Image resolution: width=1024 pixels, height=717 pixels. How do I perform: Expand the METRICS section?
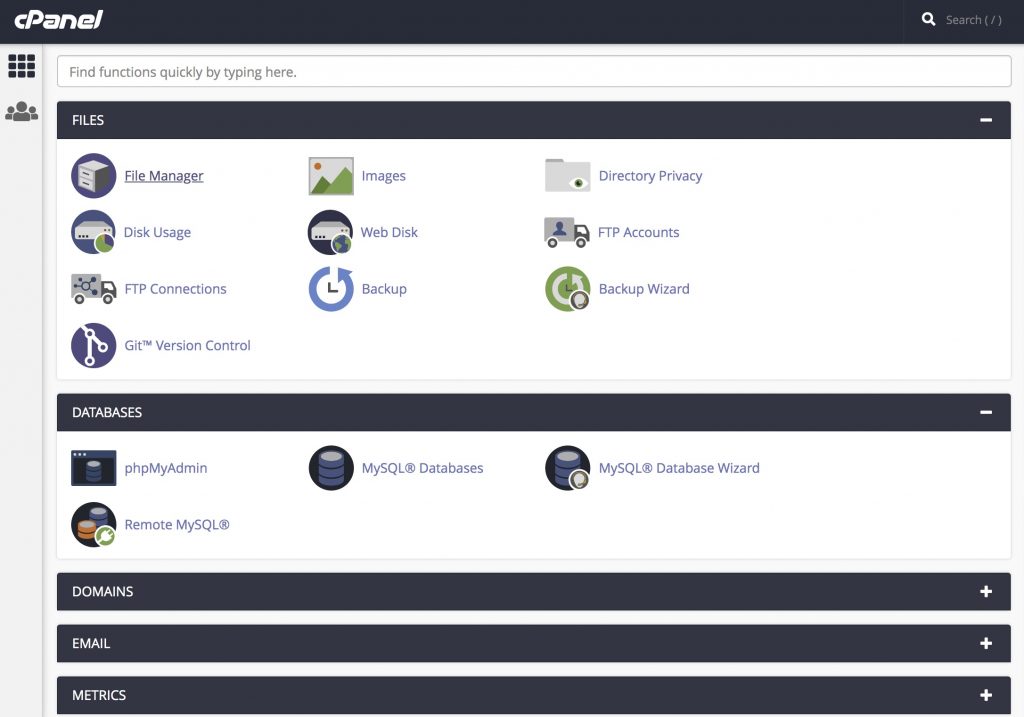pos(986,695)
